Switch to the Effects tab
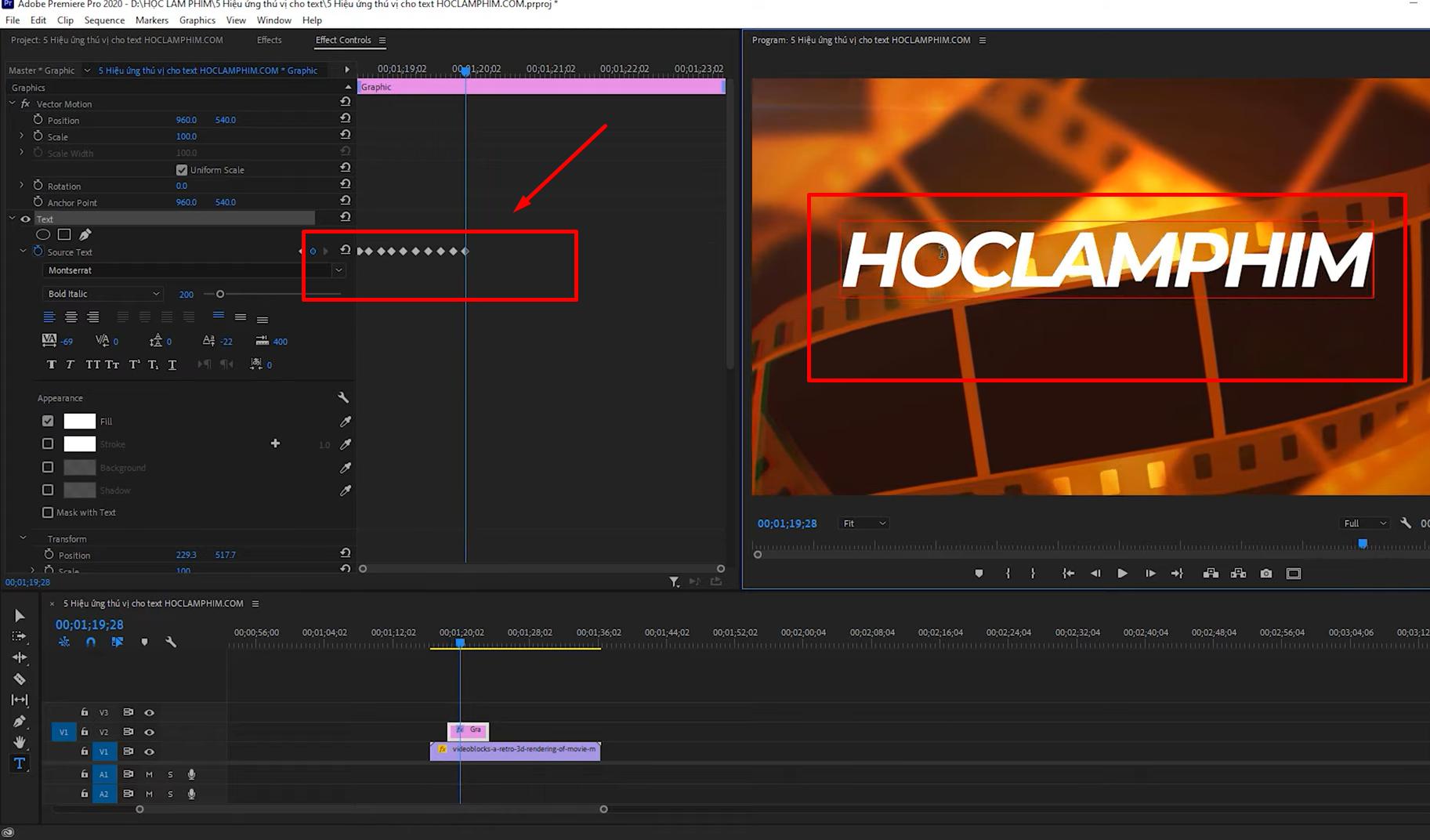This screenshot has width=1430, height=840. [x=269, y=40]
